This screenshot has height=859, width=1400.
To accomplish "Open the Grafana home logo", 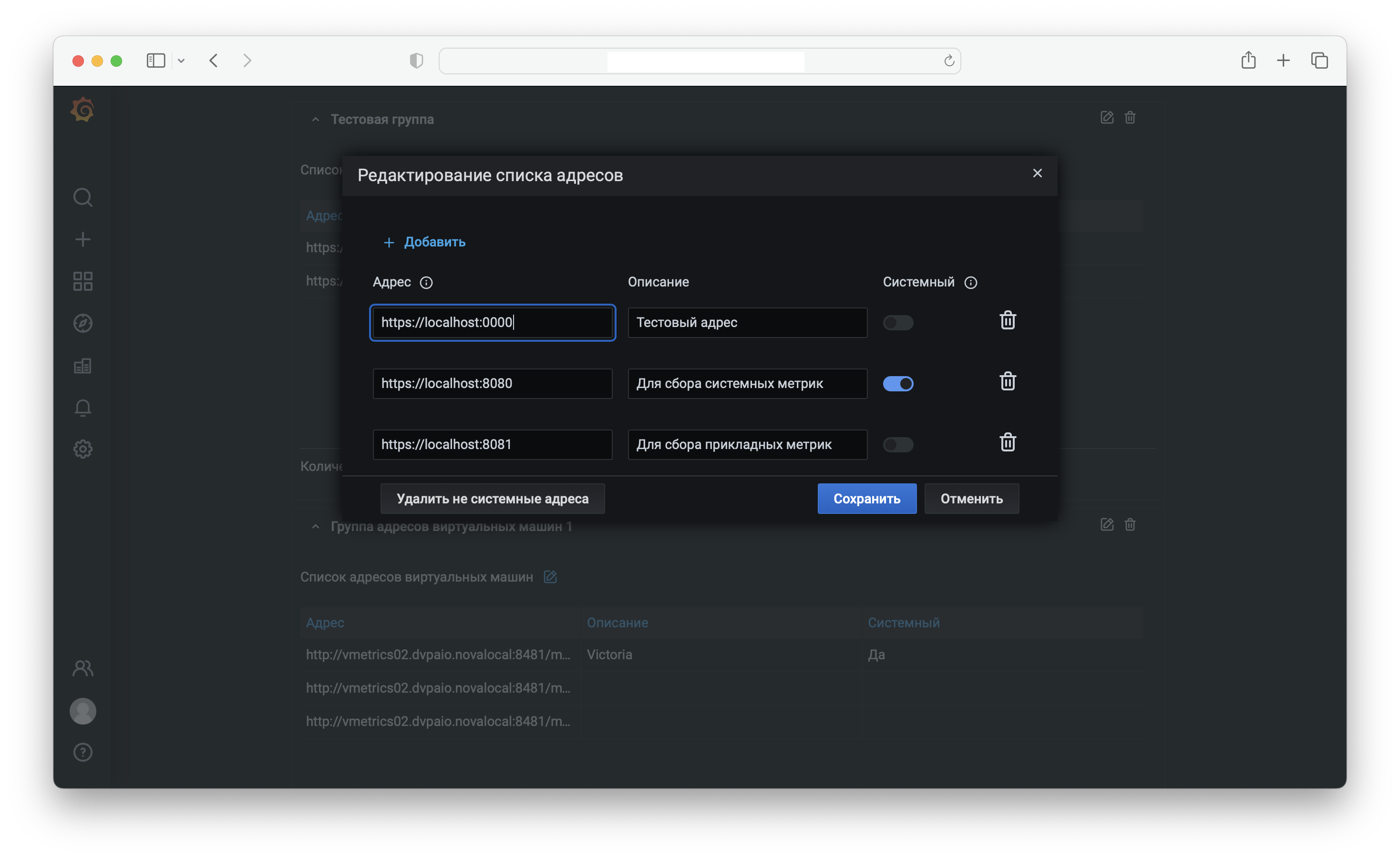I will point(83,109).
